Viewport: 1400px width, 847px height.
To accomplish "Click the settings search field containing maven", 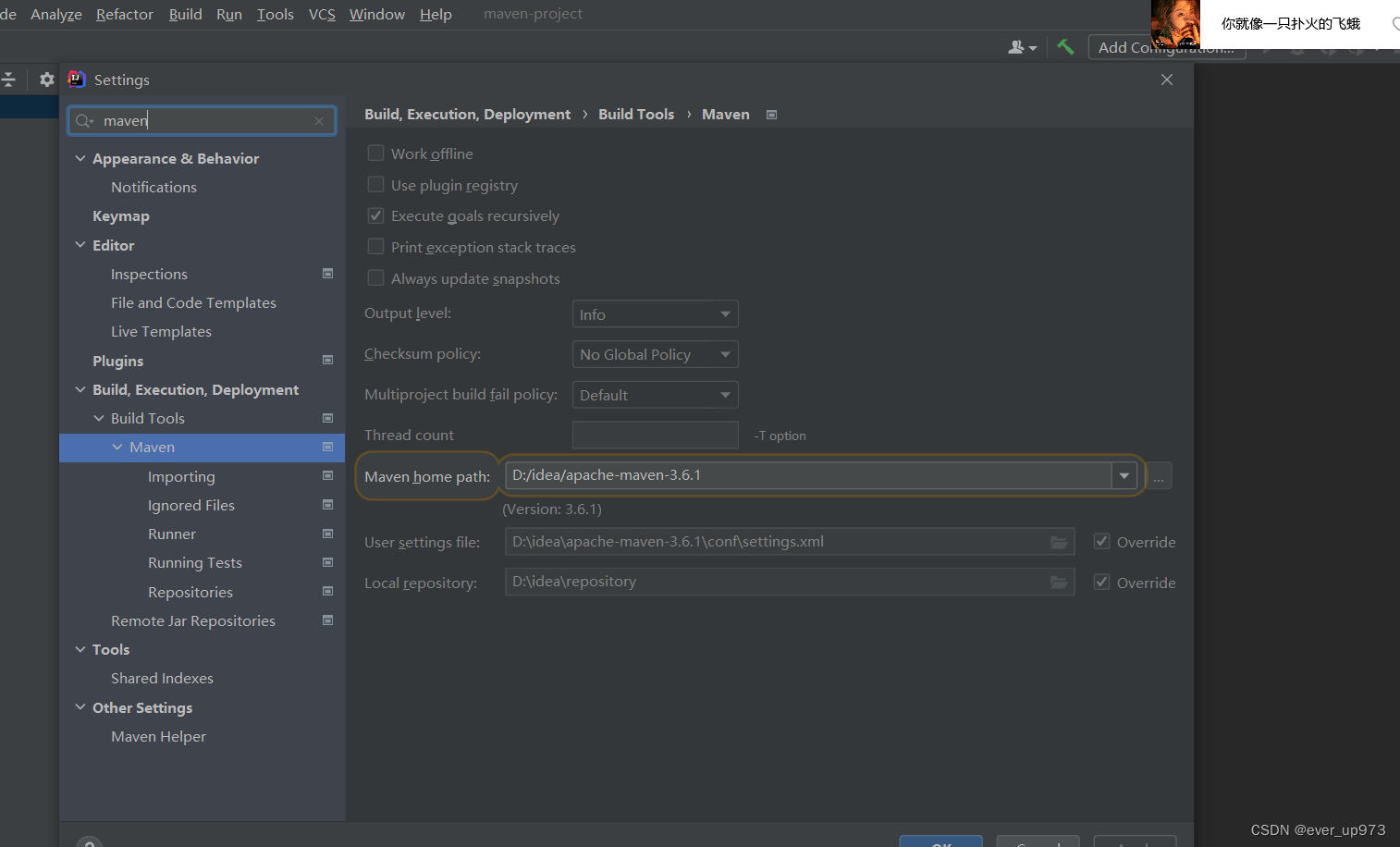I will [202, 121].
